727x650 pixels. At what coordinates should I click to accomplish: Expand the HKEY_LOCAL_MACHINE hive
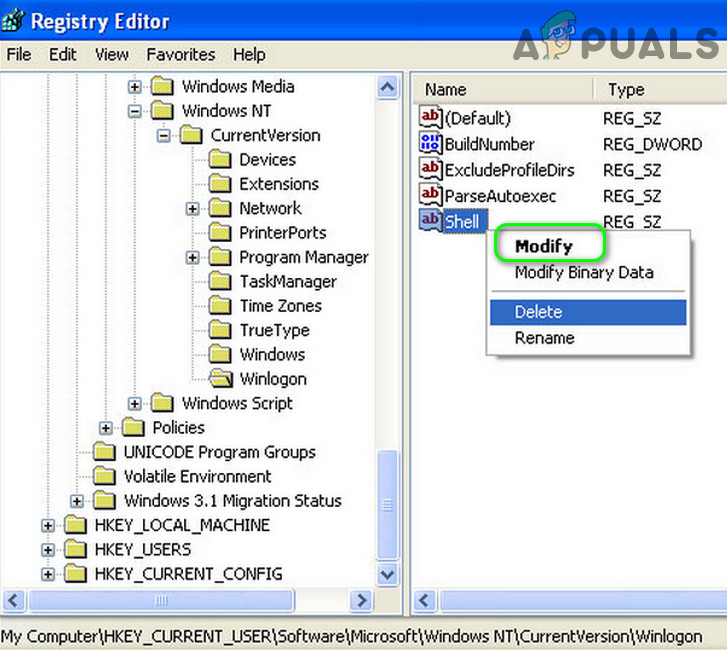point(48,526)
